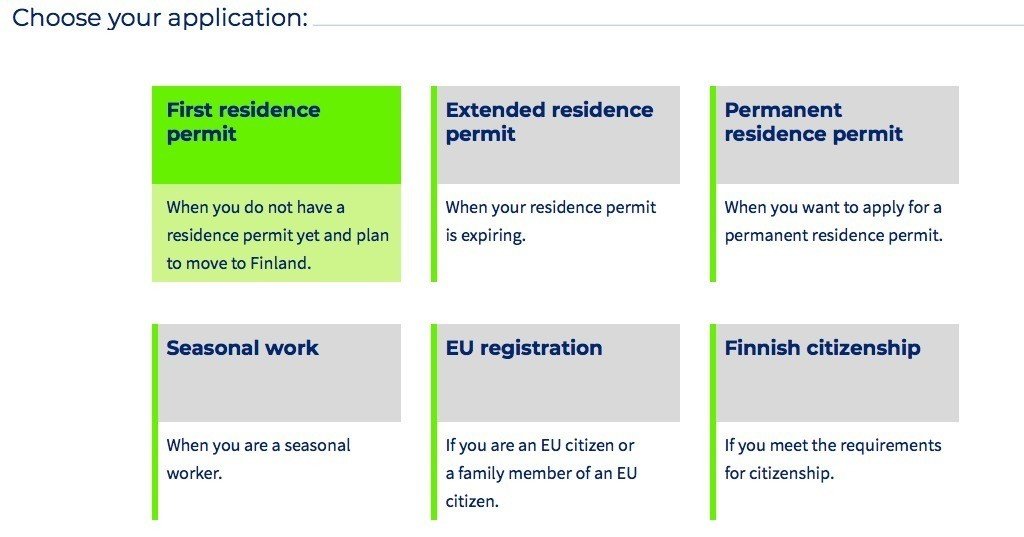Click green accent bar beside Finnish citizenship

pos(713,422)
